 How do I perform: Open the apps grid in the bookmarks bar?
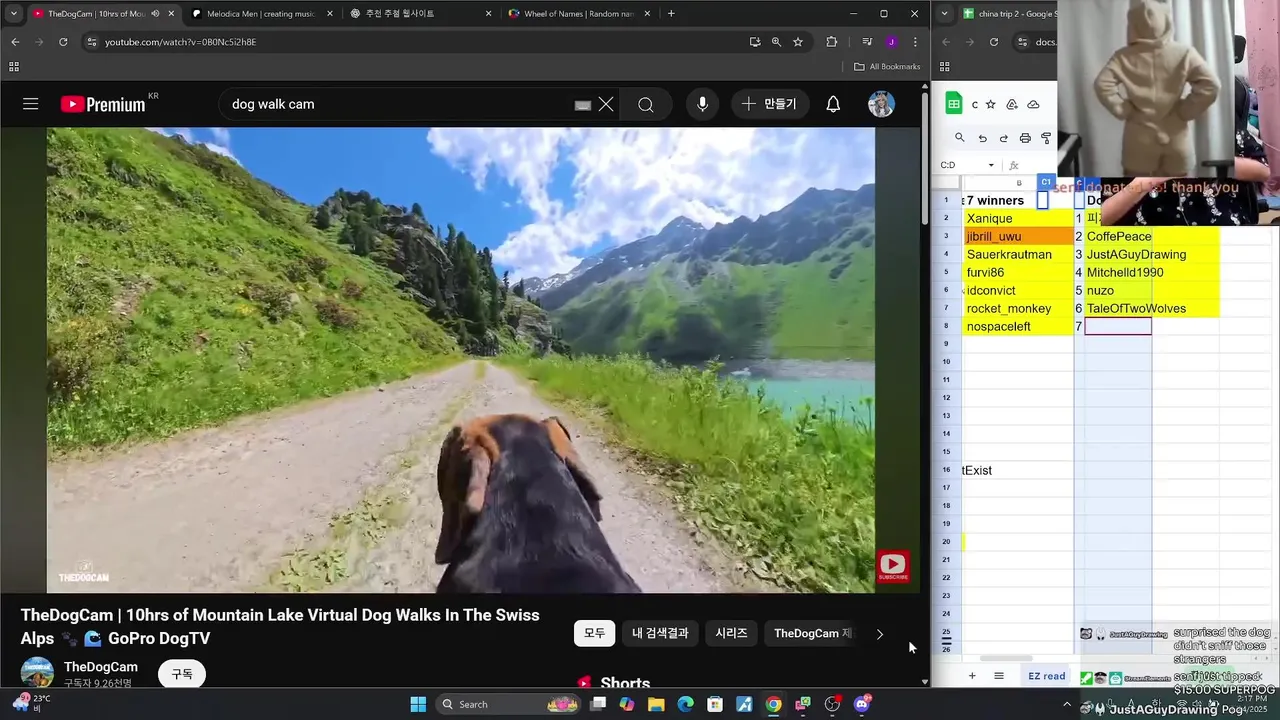[14, 67]
